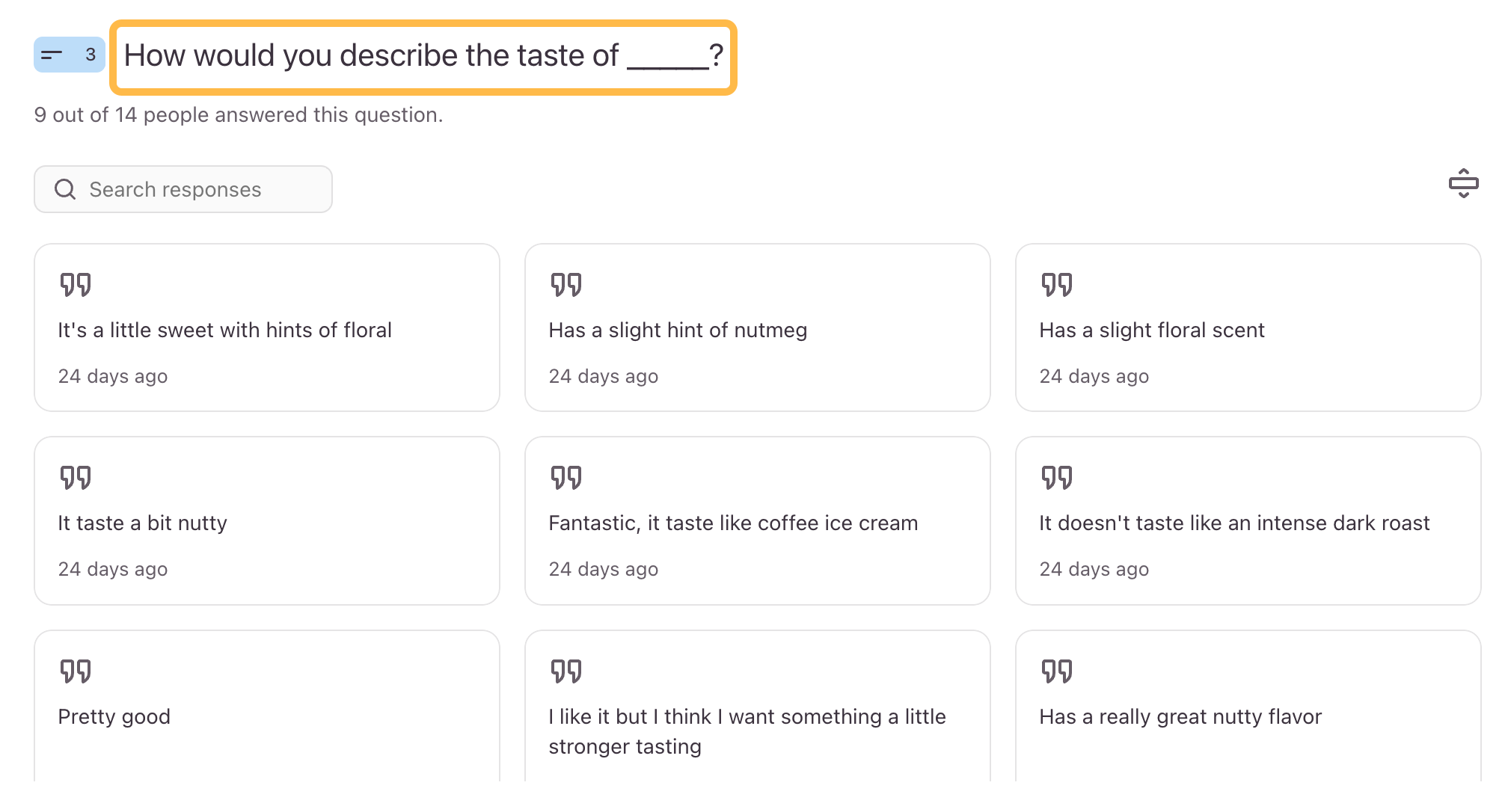1511x812 pixels.
Task: Click the search magnifier icon
Action: (x=65, y=189)
